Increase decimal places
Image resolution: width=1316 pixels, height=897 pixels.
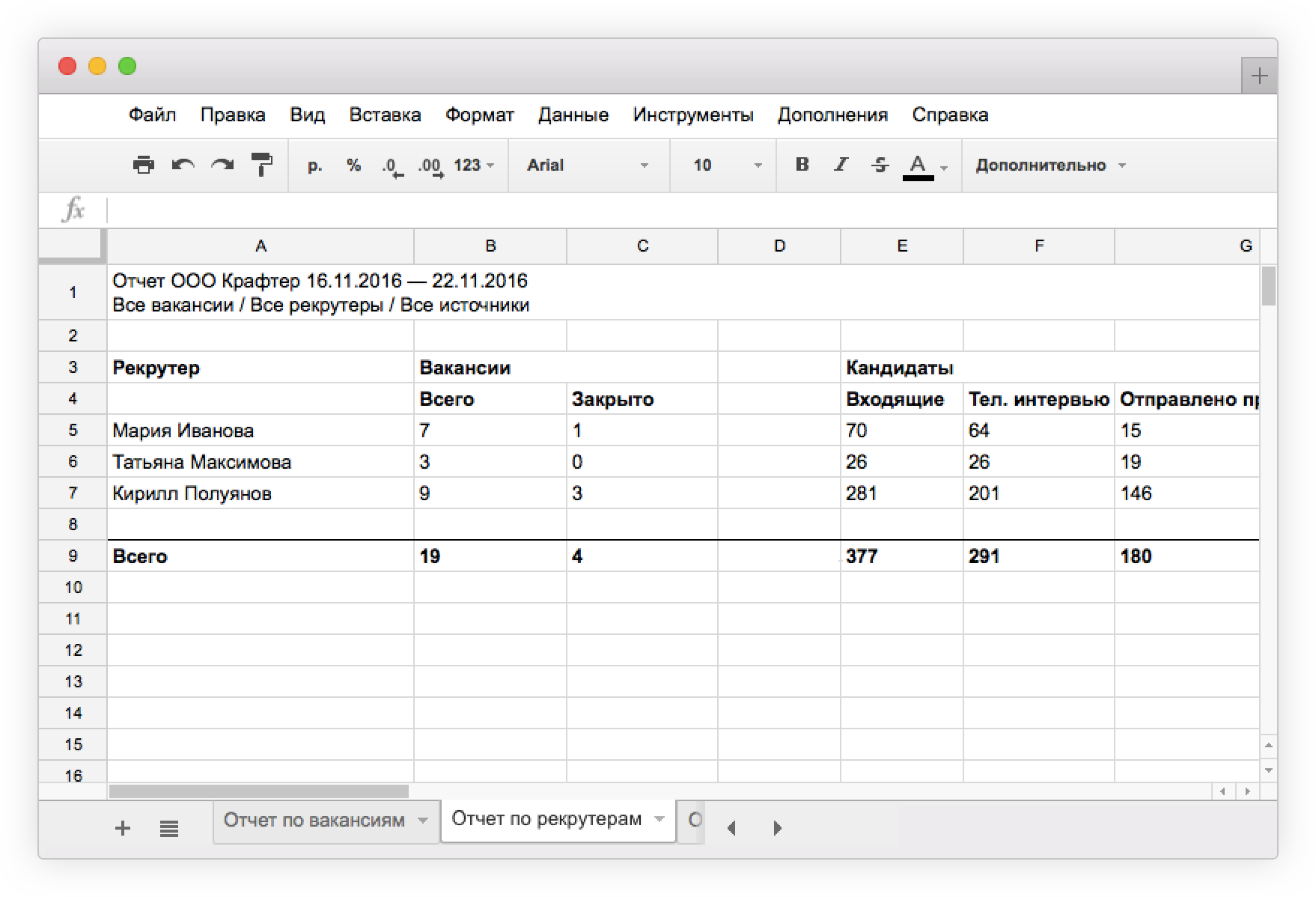[430, 166]
